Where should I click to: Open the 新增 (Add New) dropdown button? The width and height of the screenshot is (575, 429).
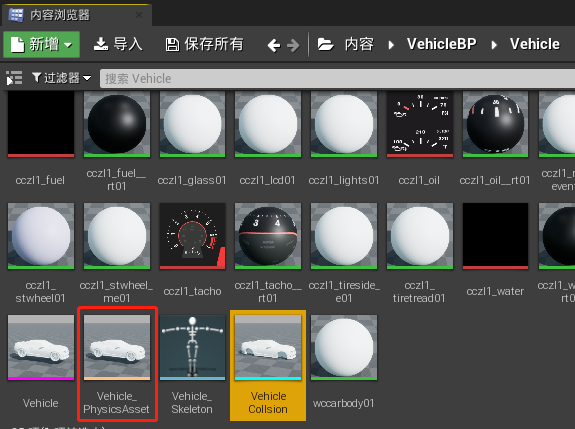pos(41,44)
